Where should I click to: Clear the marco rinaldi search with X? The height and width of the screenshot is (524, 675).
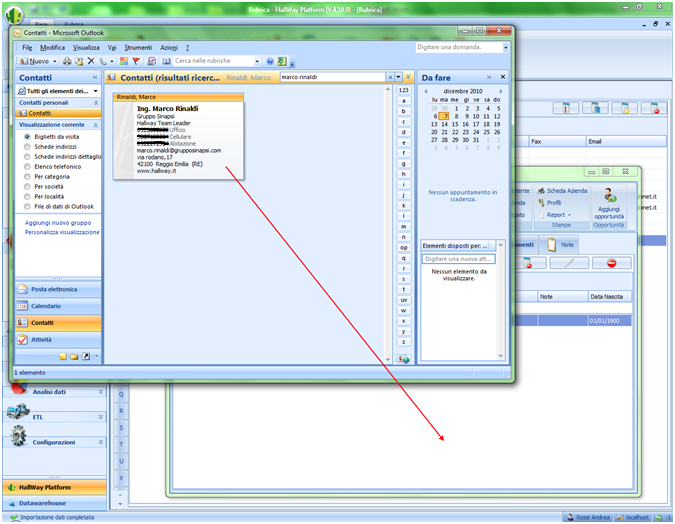click(x=390, y=77)
